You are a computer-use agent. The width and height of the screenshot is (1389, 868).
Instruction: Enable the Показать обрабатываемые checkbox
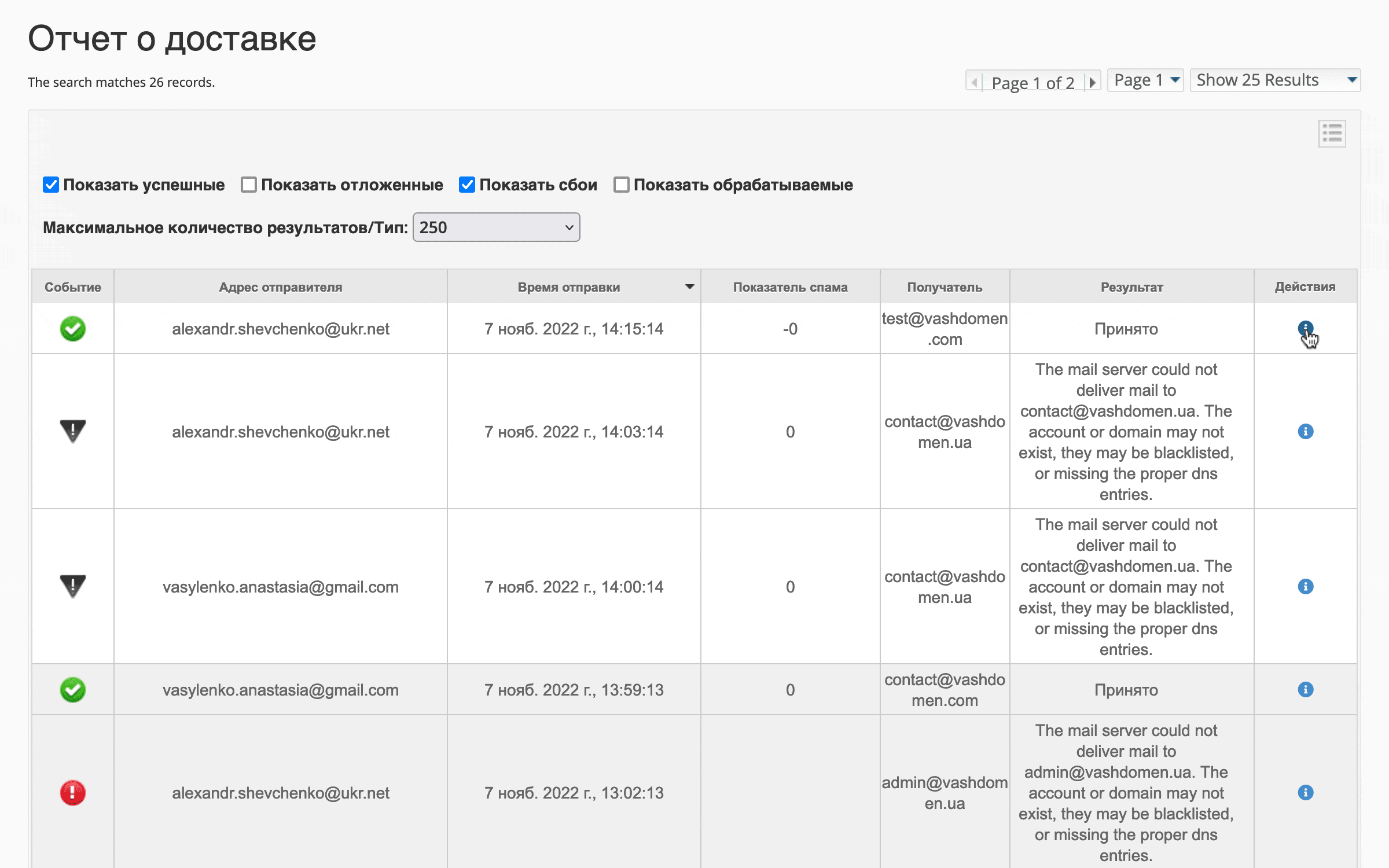click(621, 185)
